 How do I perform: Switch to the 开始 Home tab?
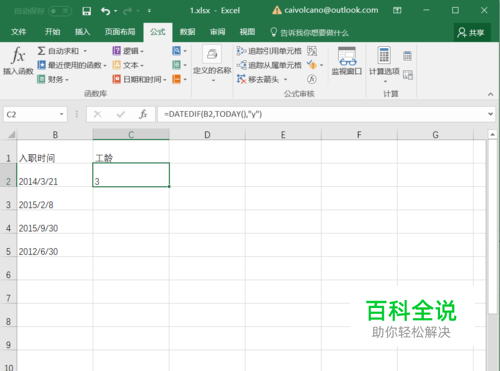pyautogui.click(x=52, y=32)
